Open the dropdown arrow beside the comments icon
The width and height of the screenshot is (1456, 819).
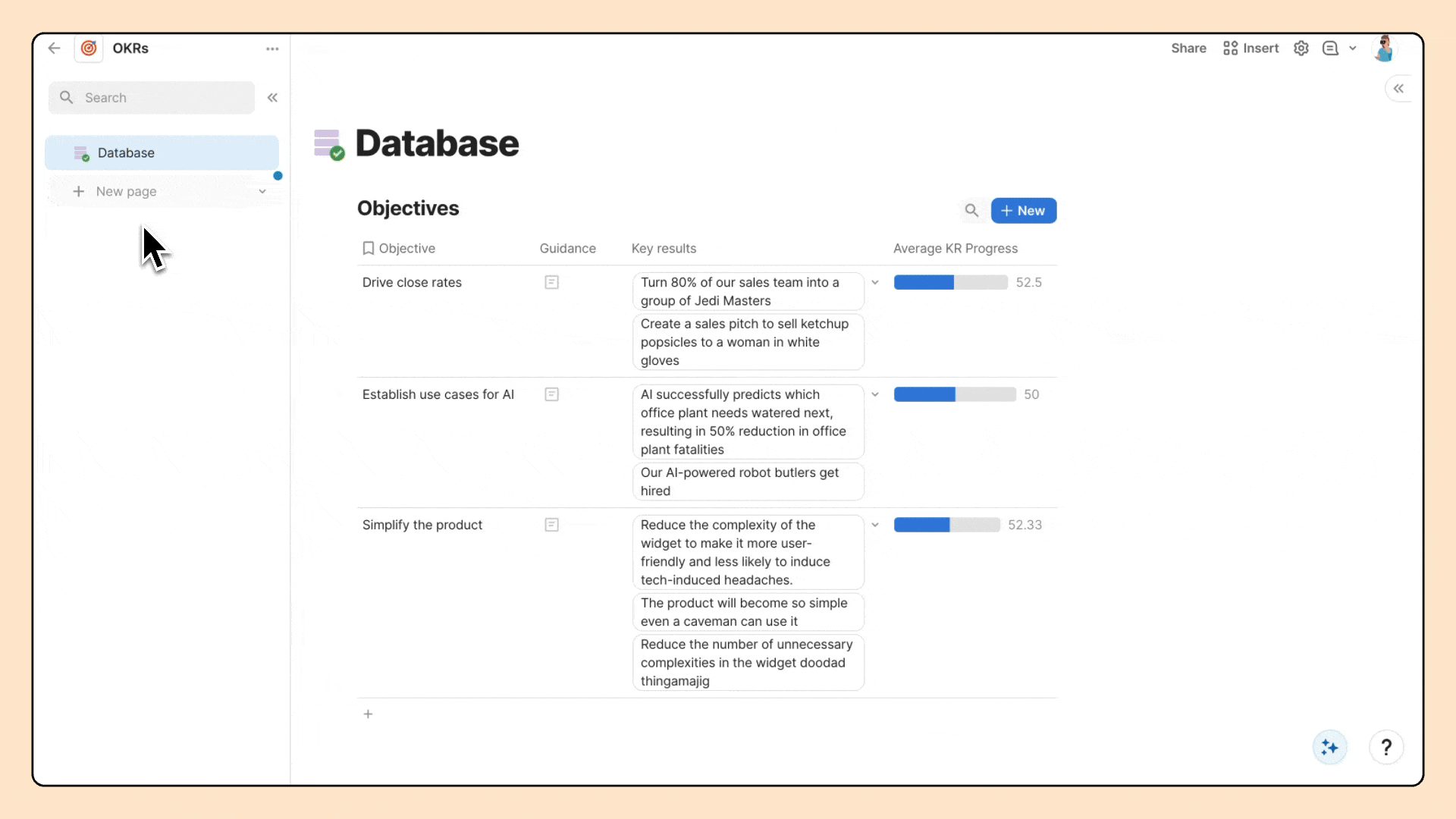click(x=1353, y=48)
